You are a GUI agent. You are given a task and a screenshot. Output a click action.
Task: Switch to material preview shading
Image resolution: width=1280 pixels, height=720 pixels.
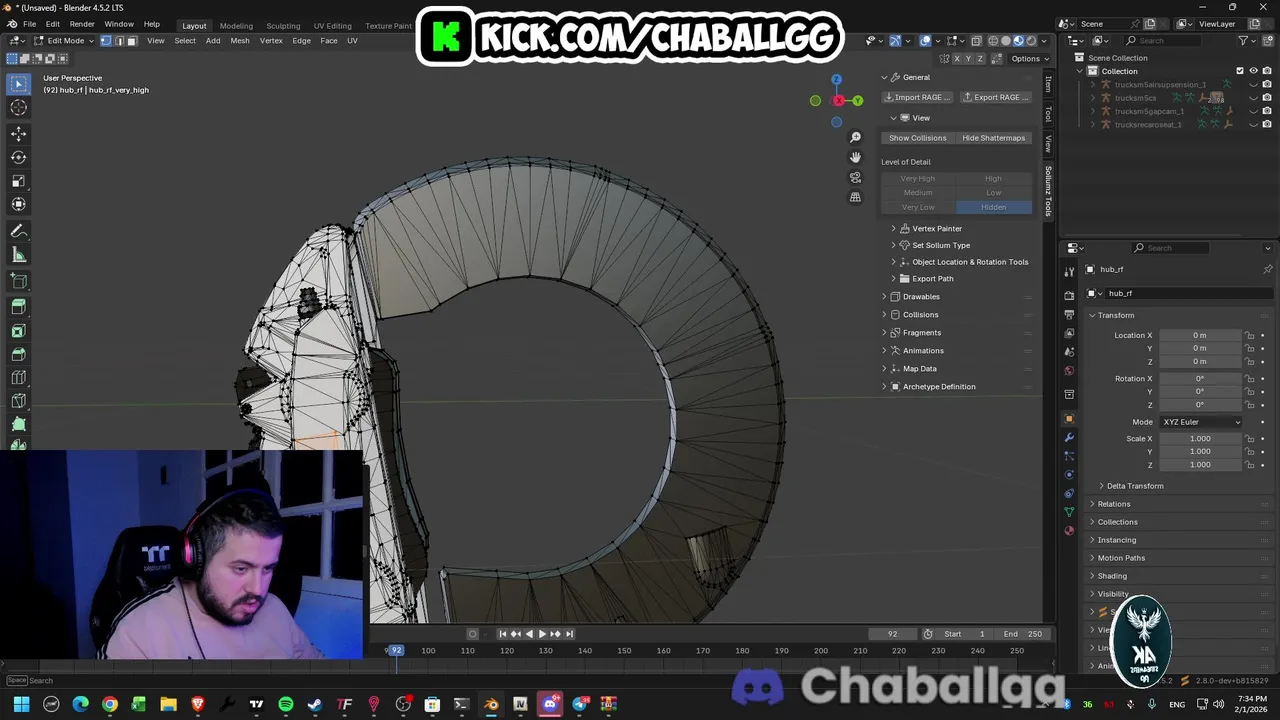(1018, 41)
